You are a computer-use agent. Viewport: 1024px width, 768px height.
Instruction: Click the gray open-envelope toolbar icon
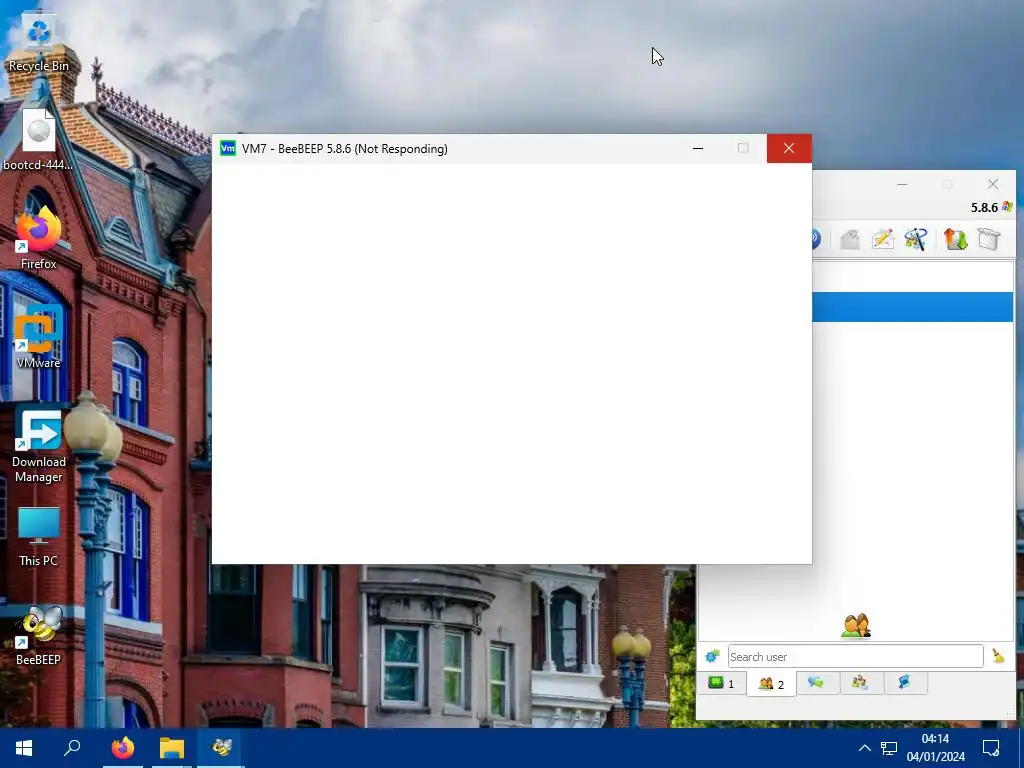[850, 239]
